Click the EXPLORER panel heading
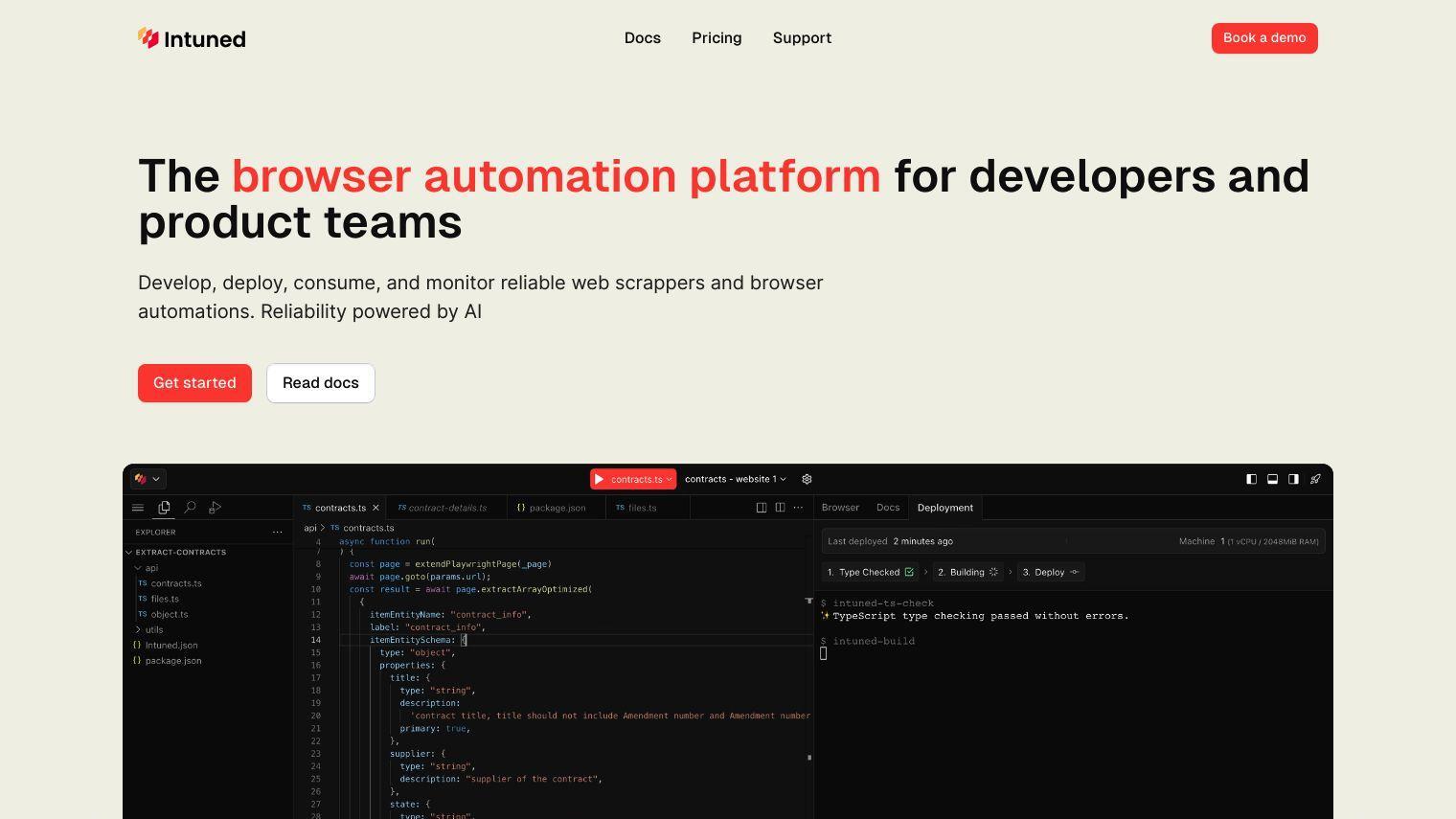 155,532
